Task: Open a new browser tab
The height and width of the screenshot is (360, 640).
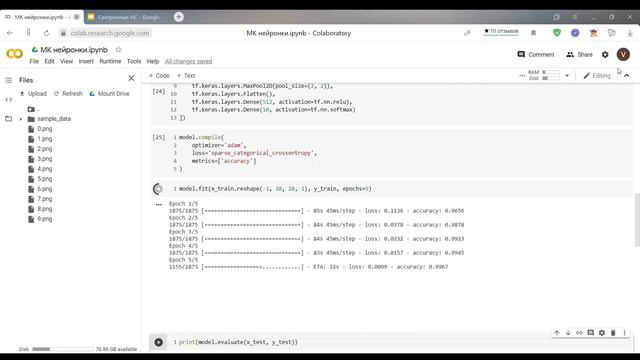Action: click(x=179, y=17)
